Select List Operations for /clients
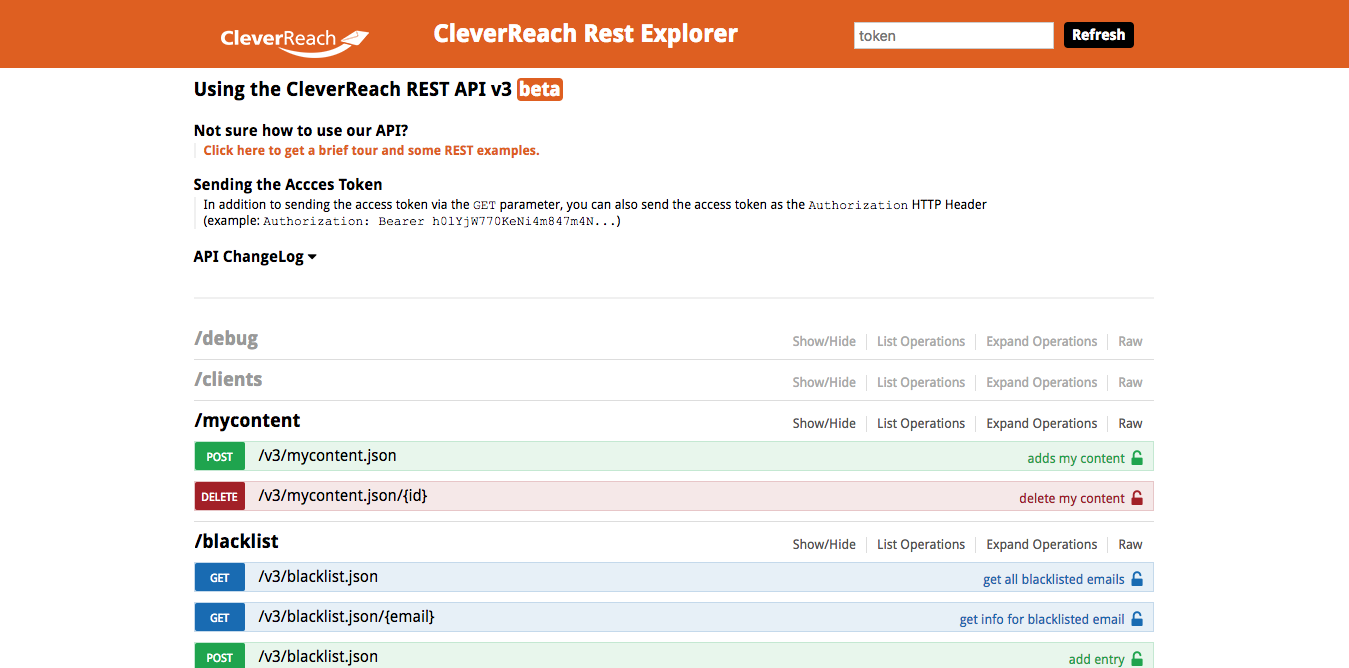This screenshot has height=668, width=1349. point(921,382)
